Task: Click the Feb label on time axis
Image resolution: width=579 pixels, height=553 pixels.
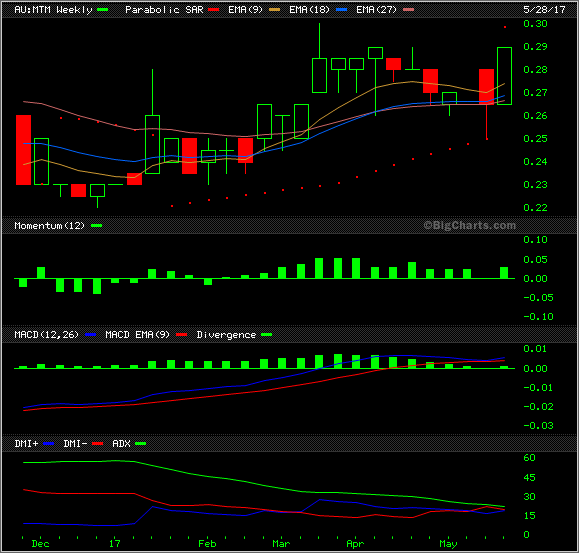Action: tap(207, 544)
